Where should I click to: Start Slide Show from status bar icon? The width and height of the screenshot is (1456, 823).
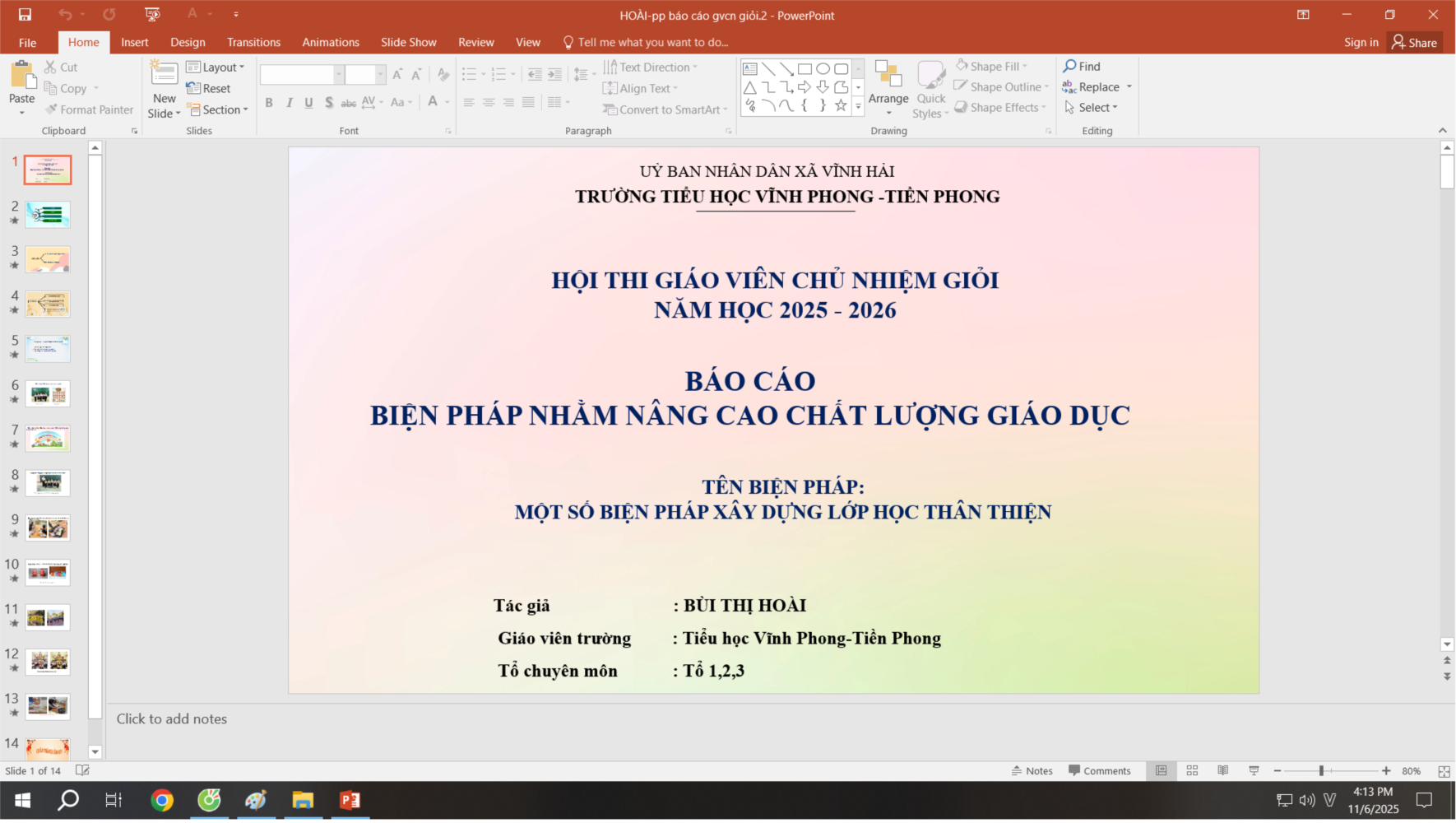coord(1254,771)
